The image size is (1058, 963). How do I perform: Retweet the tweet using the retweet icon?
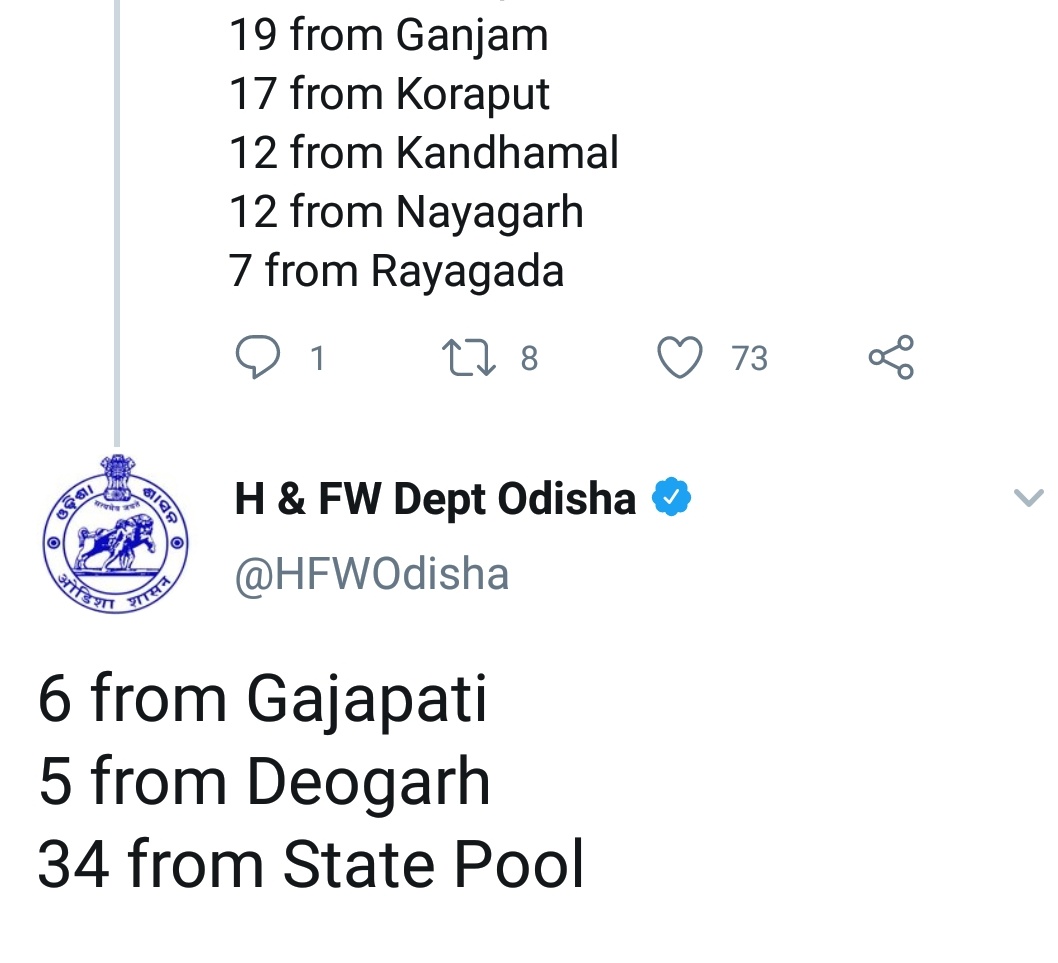point(471,358)
